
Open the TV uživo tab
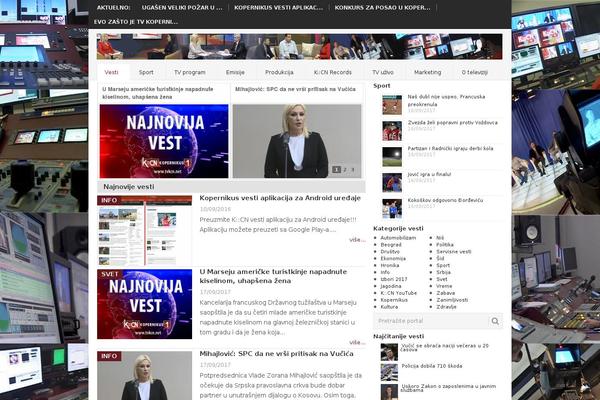point(383,72)
